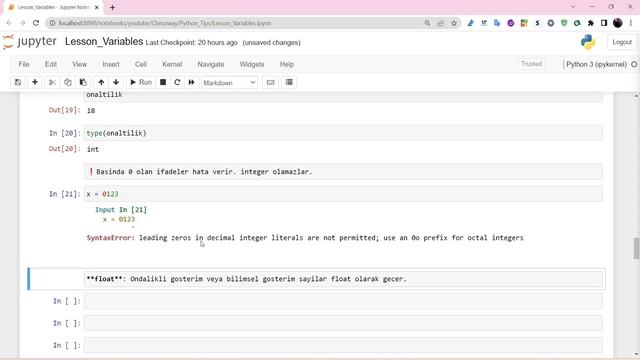The height and width of the screenshot is (360, 640).
Task: Paste cells below icon
Action: point(83,82)
